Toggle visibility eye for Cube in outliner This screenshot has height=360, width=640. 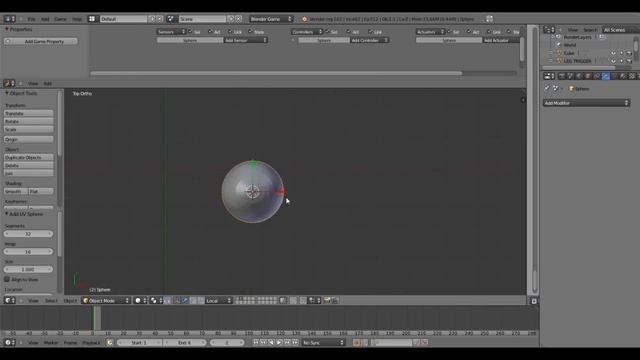coord(613,53)
